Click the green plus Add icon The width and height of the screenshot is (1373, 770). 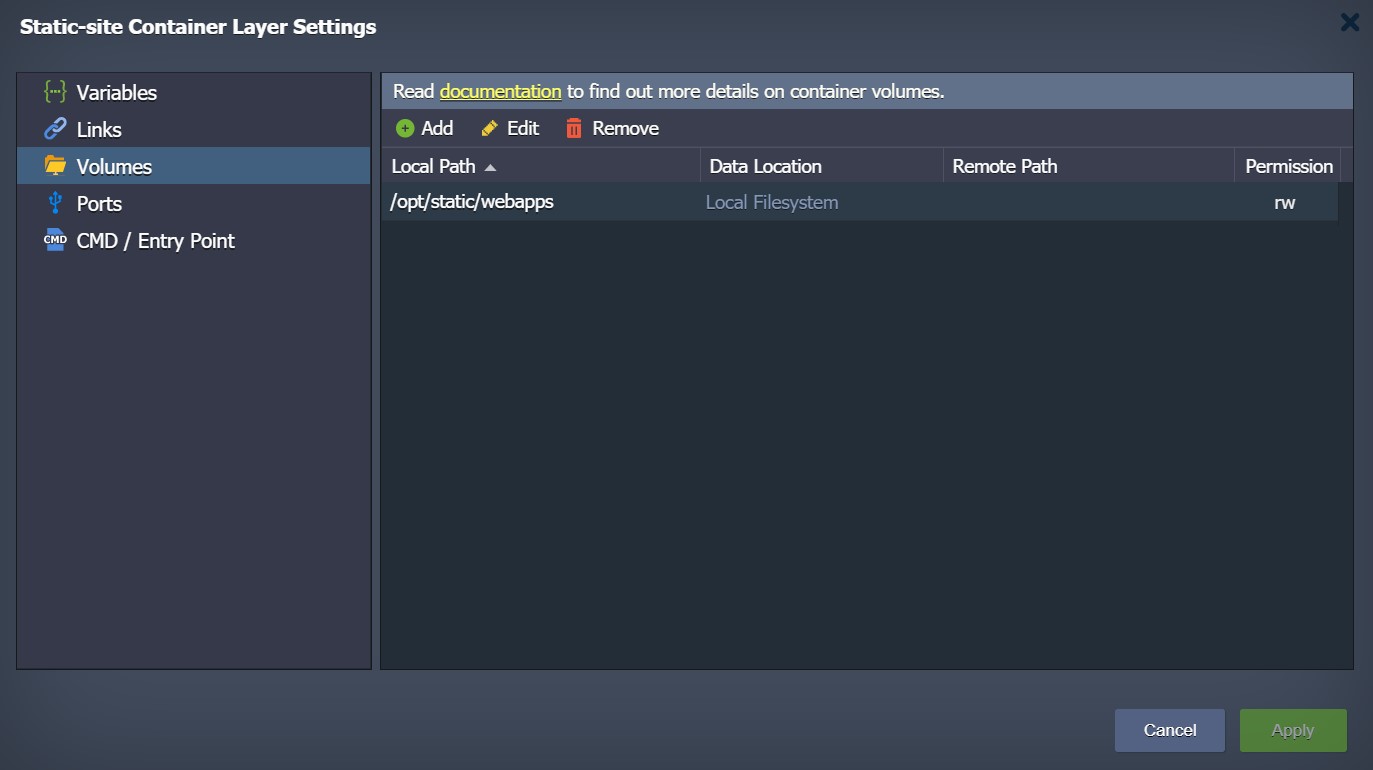click(405, 128)
